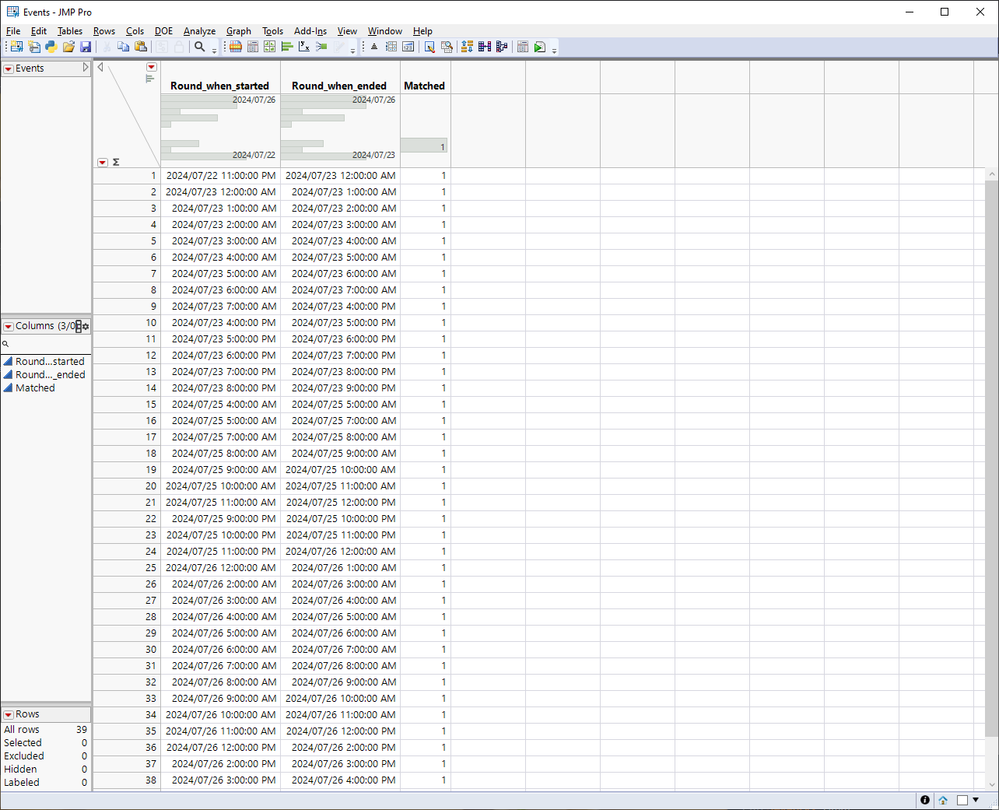This screenshot has width=999, height=810.
Task: Open column settings via the gear icon
Action: coord(84,326)
